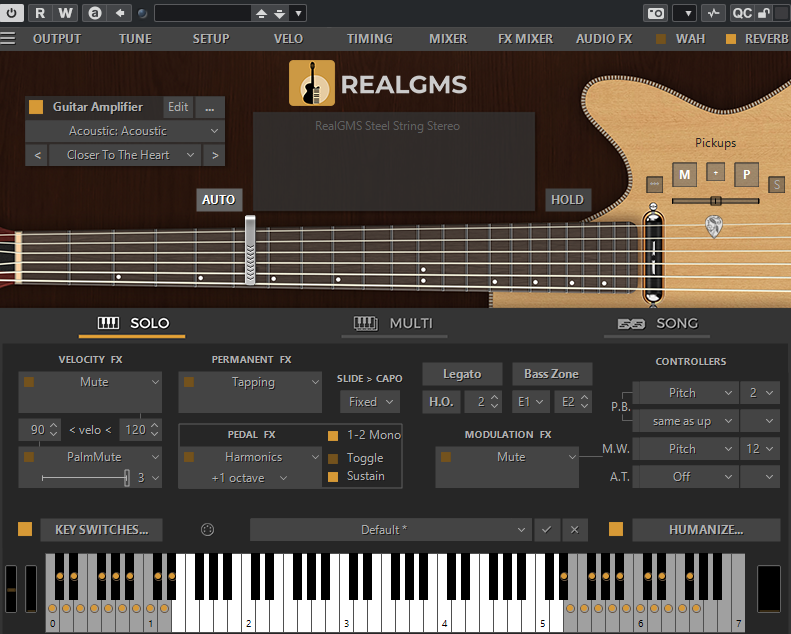Open the Velocity FX Mute dropdown
The width and height of the screenshot is (791, 634).
(x=90, y=382)
